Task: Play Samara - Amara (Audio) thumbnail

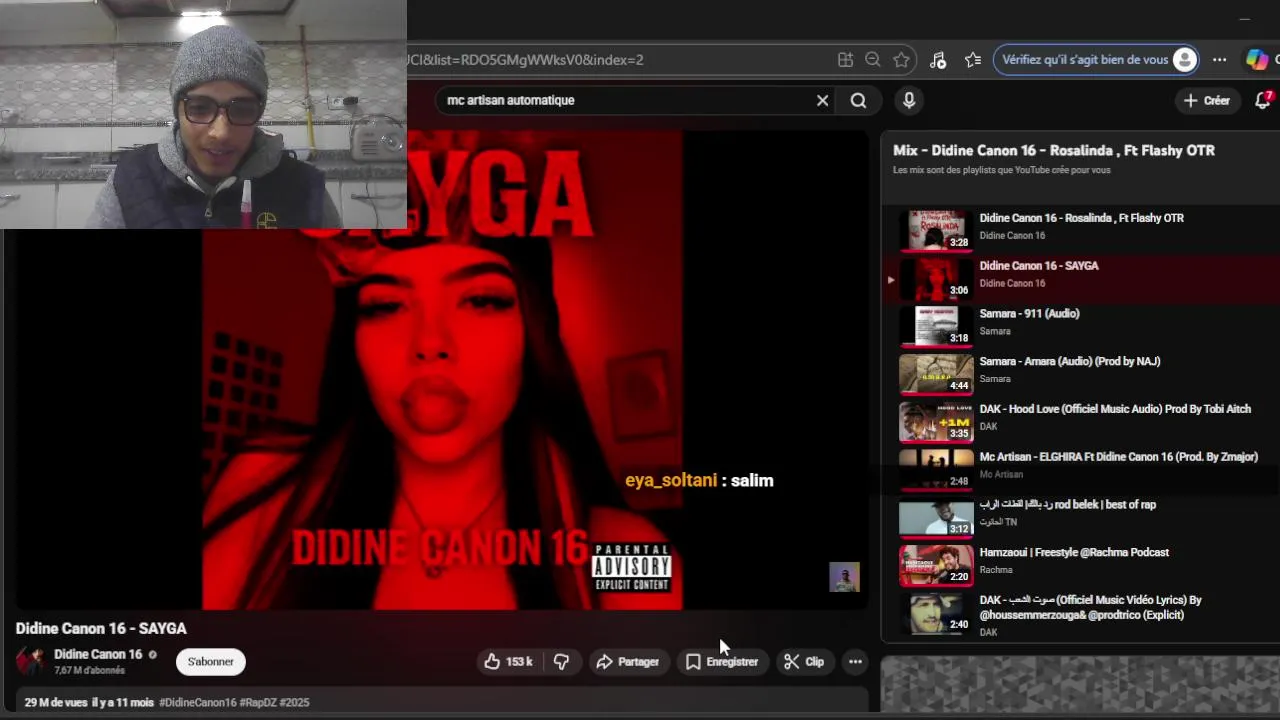Action: (x=936, y=373)
